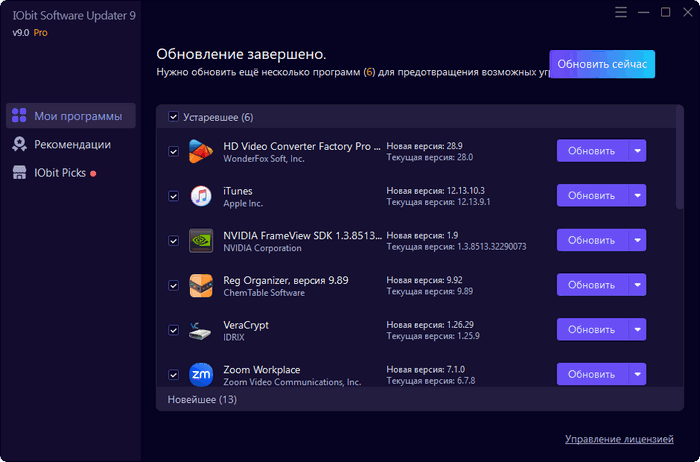The image size is (700, 462).
Task: Open Рекомендации in the sidebar
Action: click(x=71, y=144)
